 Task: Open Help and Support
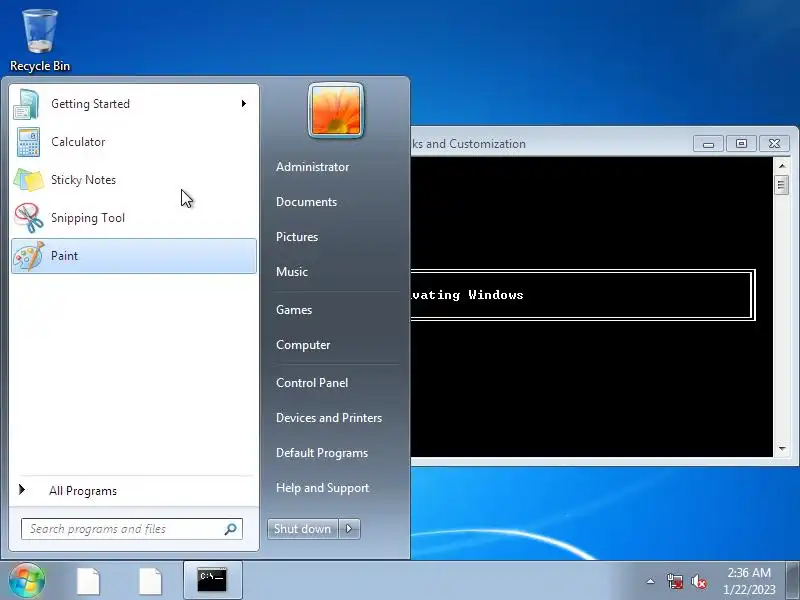pyautogui.click(x=322, y=488)
